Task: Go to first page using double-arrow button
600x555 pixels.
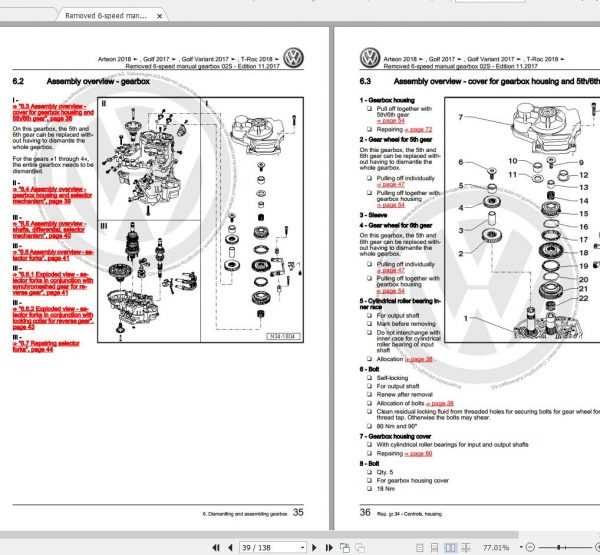Action: 216,548
